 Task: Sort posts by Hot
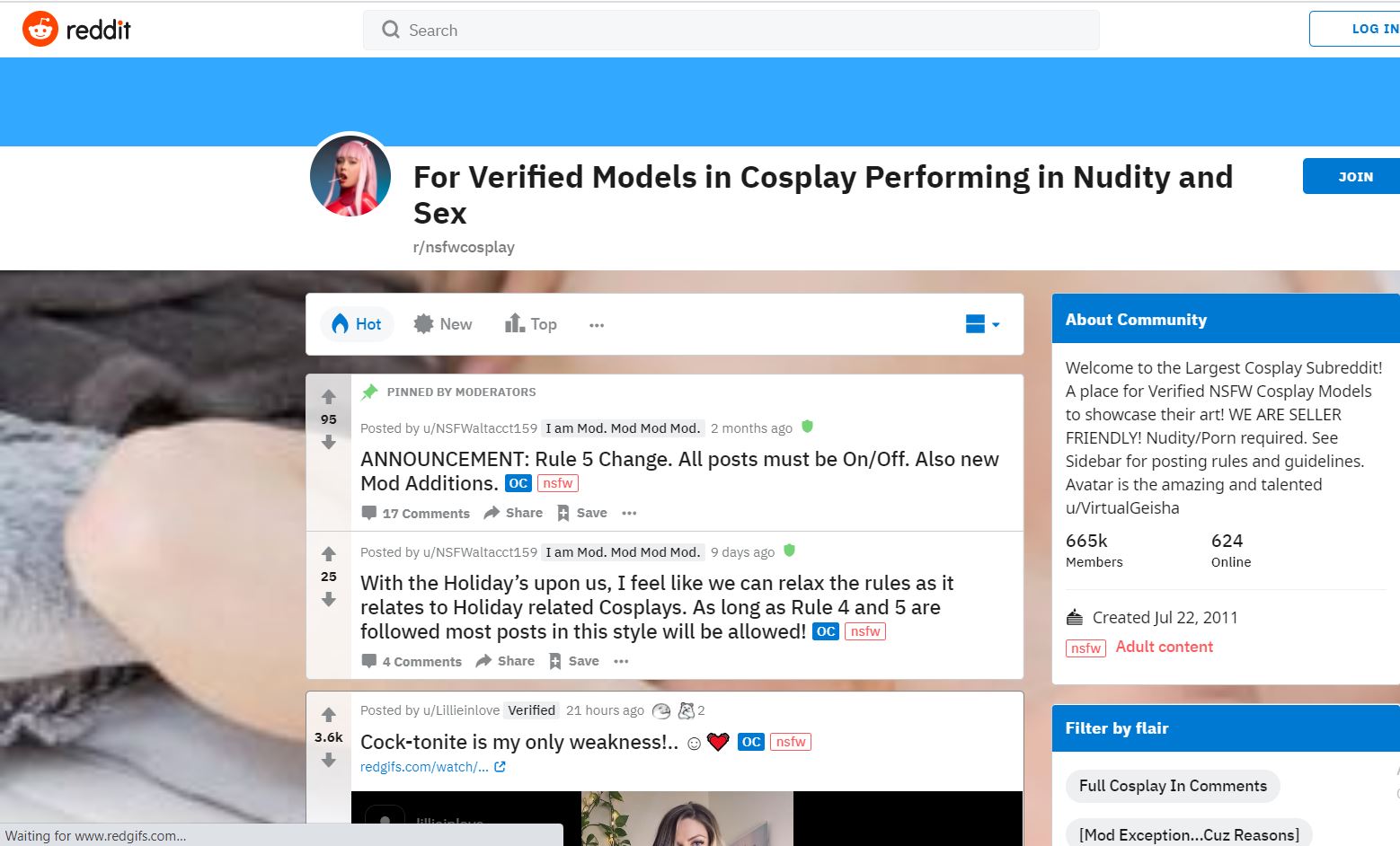[x=357, y=324]
